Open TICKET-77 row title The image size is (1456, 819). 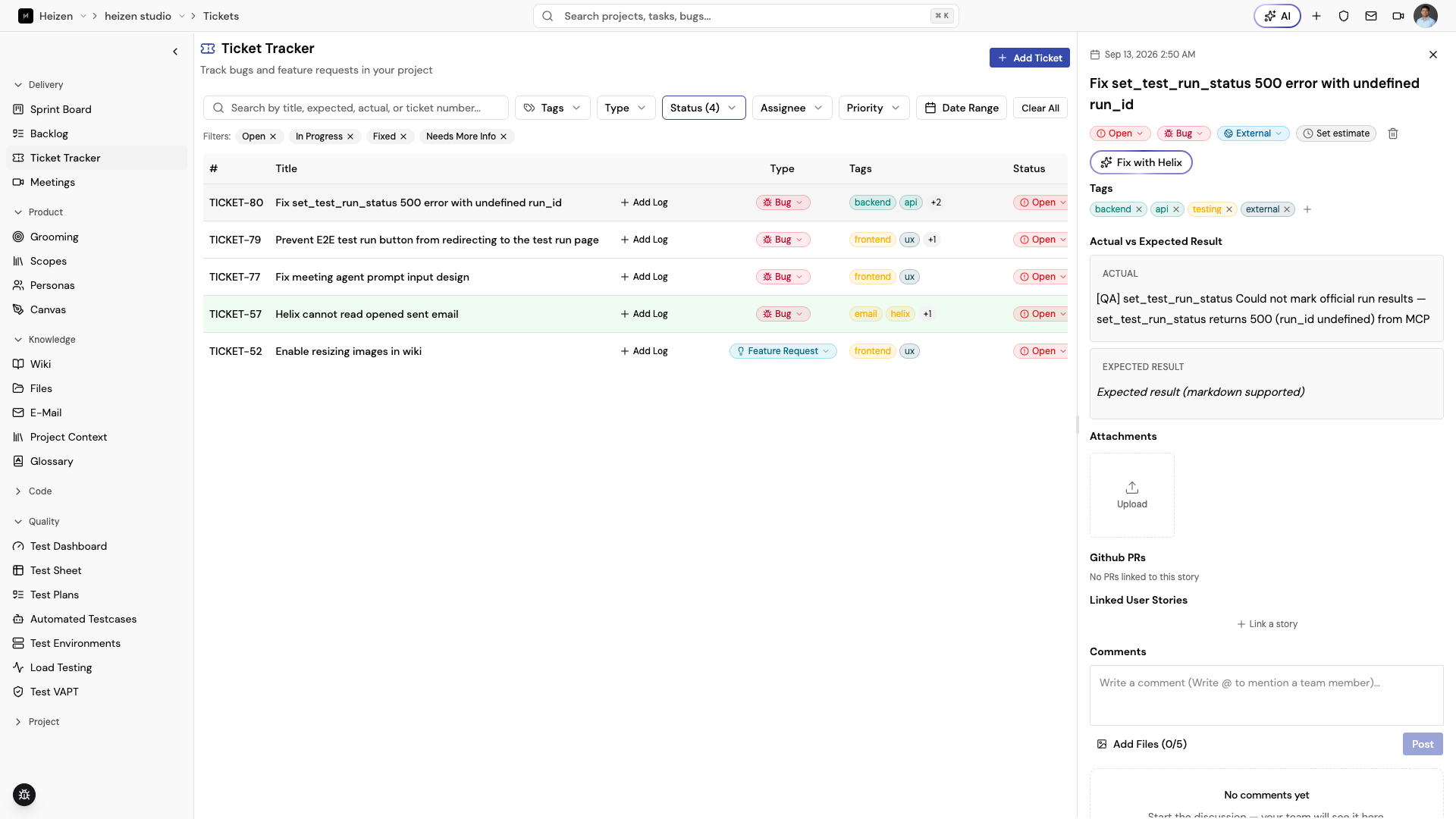[372, 277]
